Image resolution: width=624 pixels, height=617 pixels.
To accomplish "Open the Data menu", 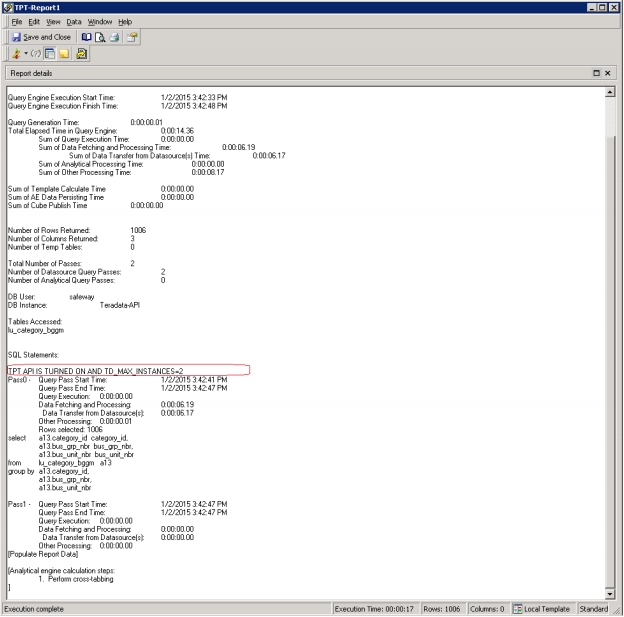I will click(x=74, y=22).
